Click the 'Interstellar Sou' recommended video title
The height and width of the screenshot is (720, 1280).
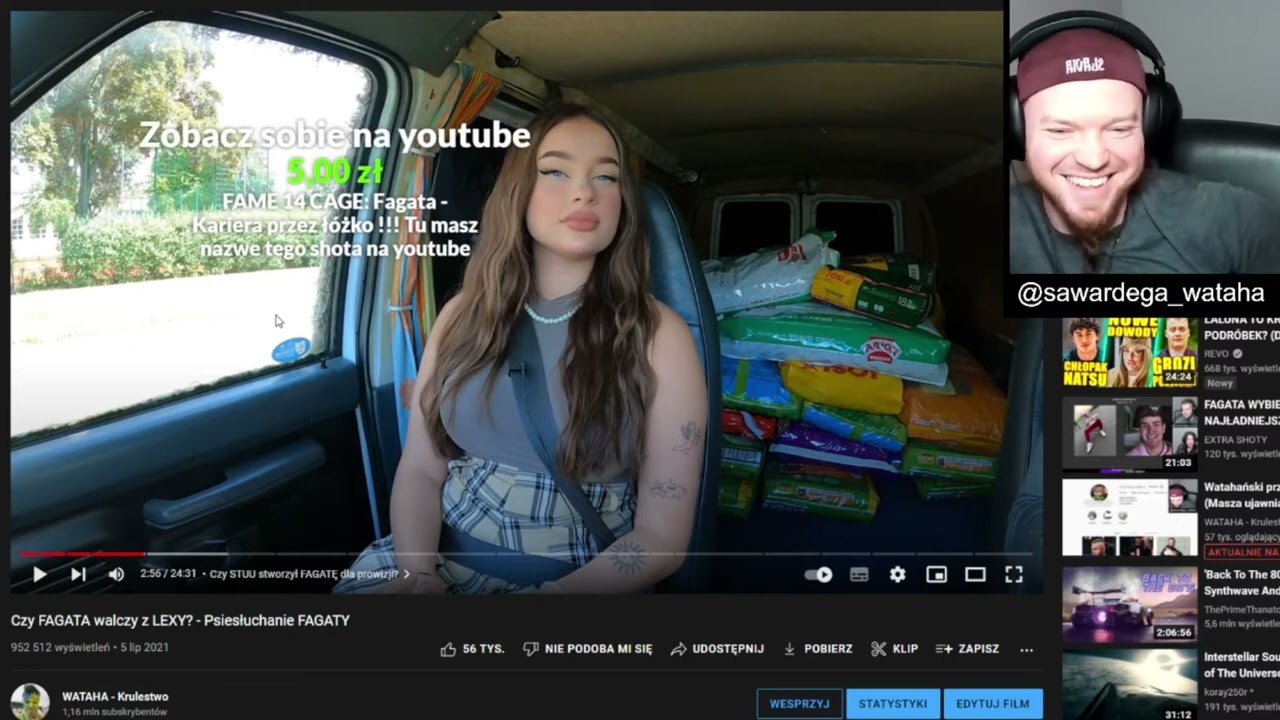click(x=1241, y=664)
